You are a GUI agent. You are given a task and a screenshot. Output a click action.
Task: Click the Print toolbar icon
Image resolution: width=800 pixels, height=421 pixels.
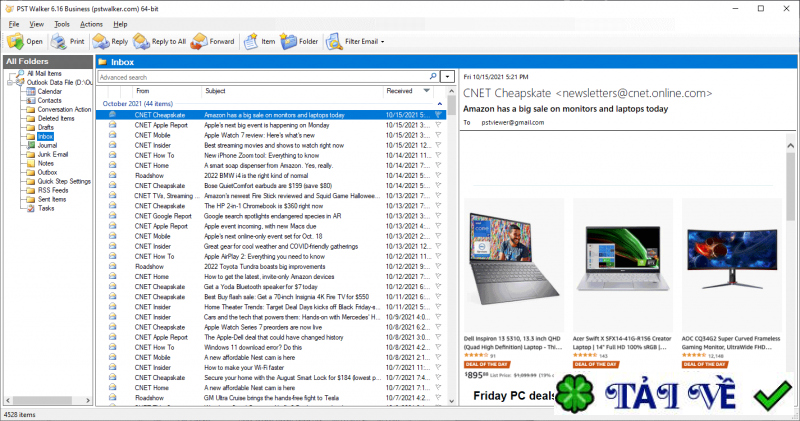(59, 42)
